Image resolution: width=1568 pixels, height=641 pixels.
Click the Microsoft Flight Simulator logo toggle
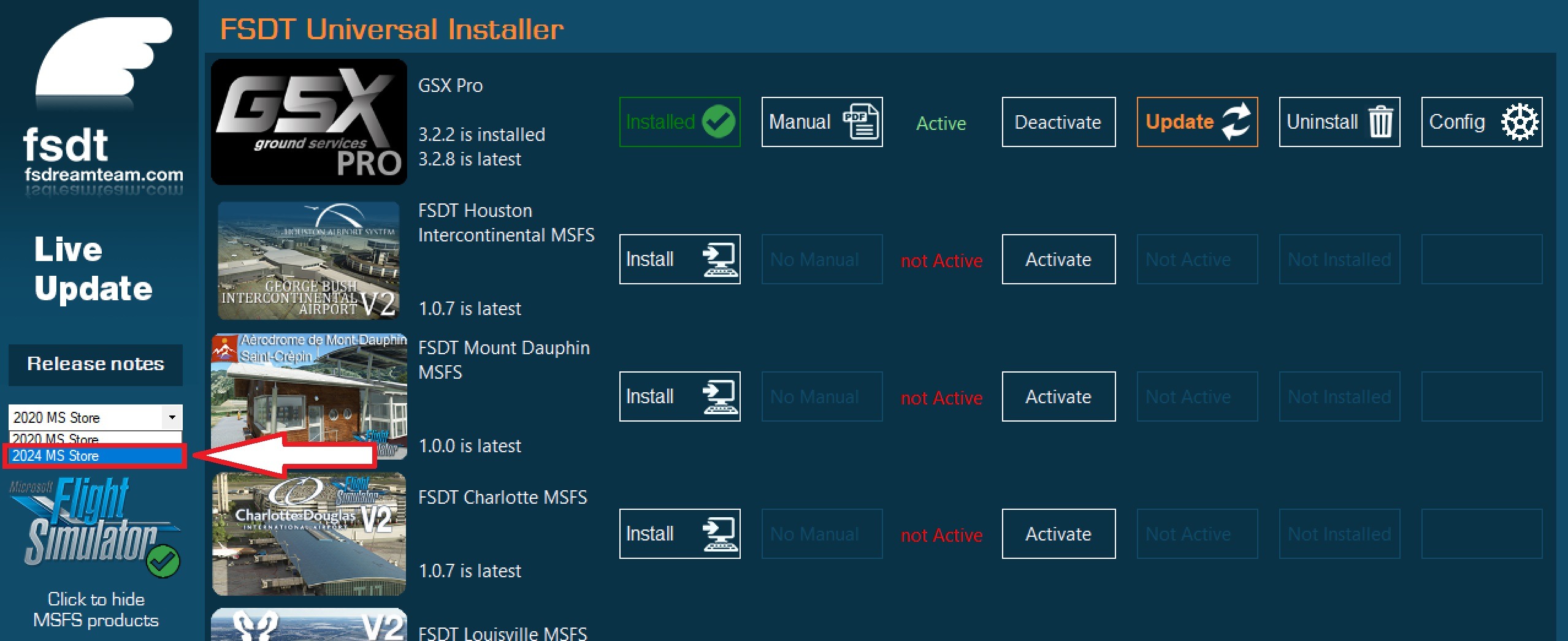(95, 527)
